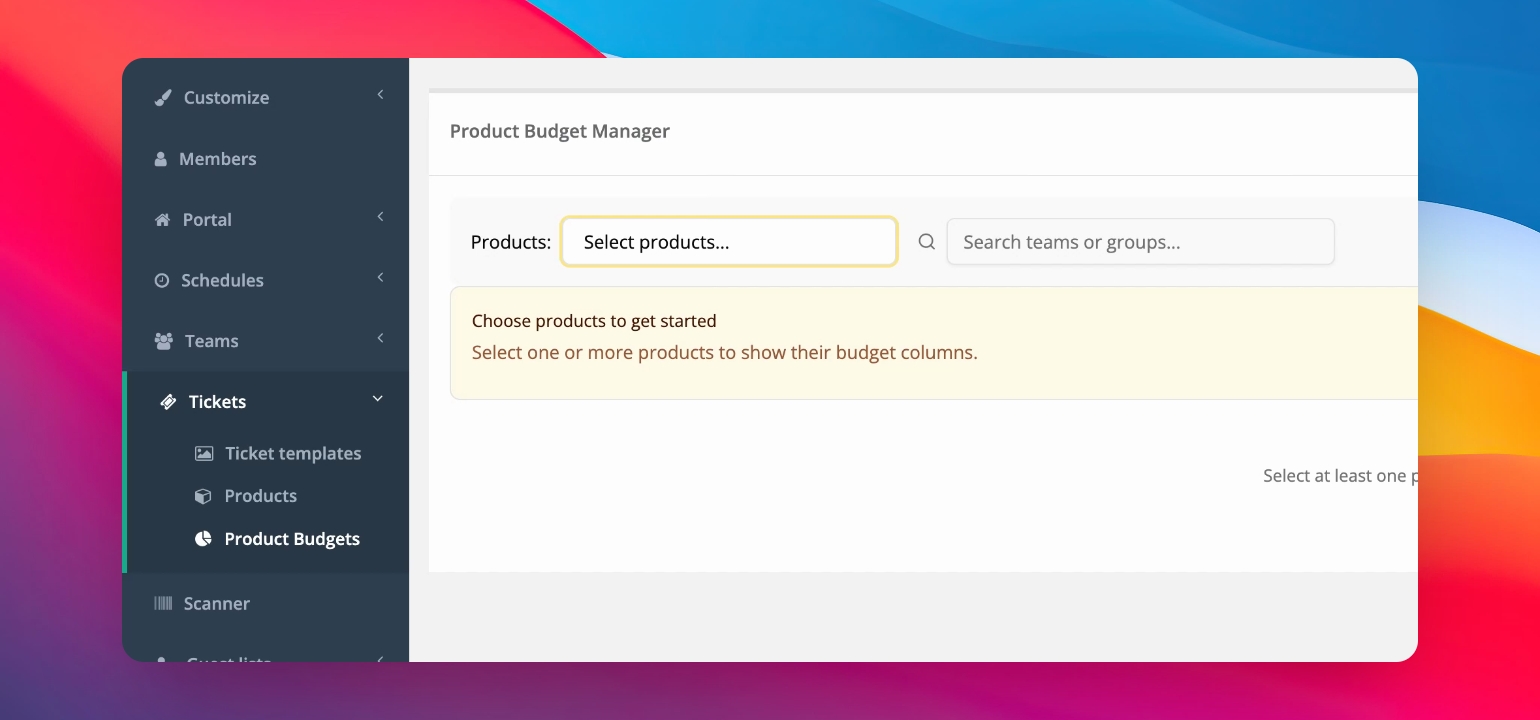Open the Scanner sidebar item

[265, 604]
